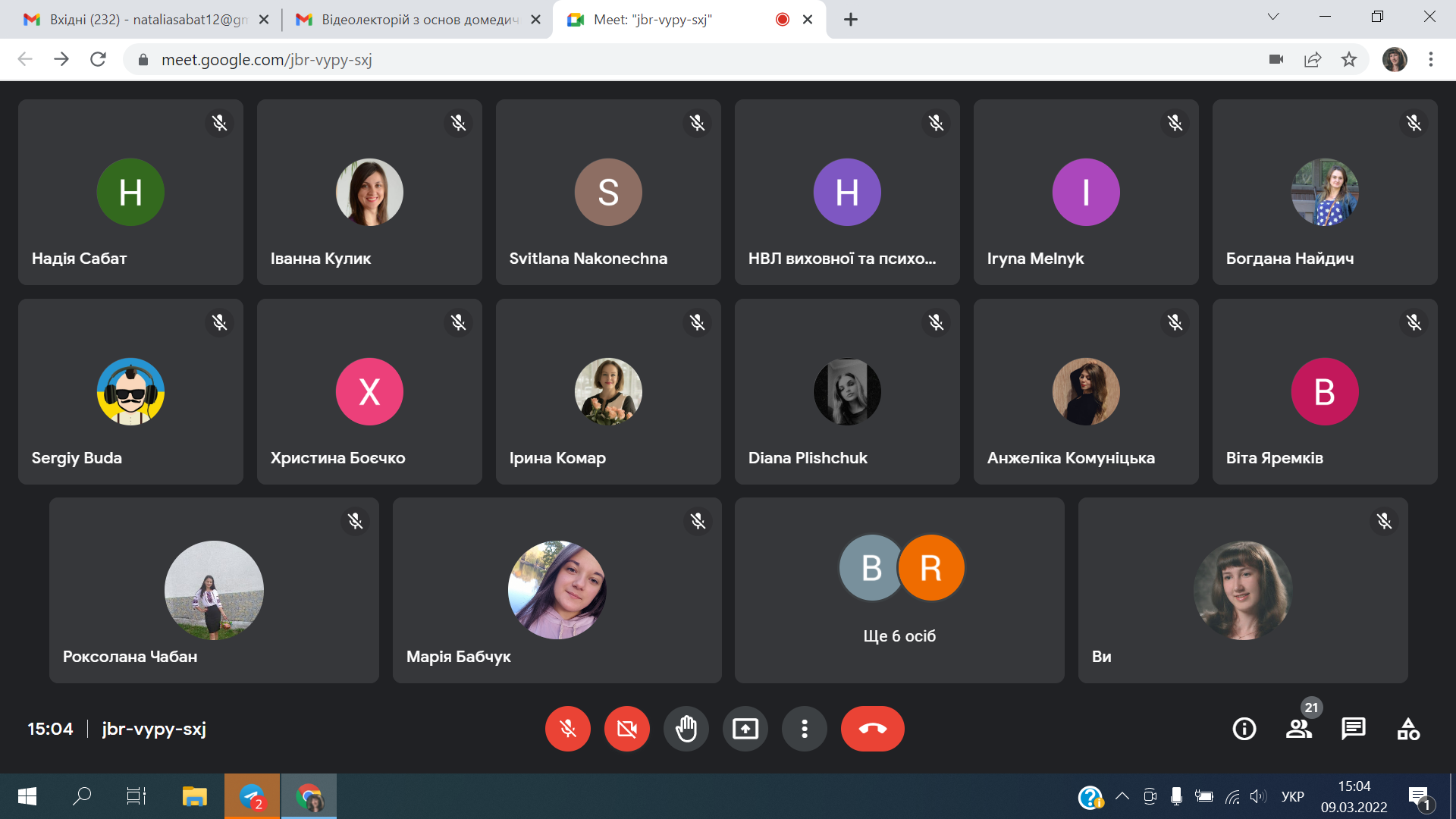1456x819 pixels.
Task: Leave the call with red hangup button
Action: (872, 729)
